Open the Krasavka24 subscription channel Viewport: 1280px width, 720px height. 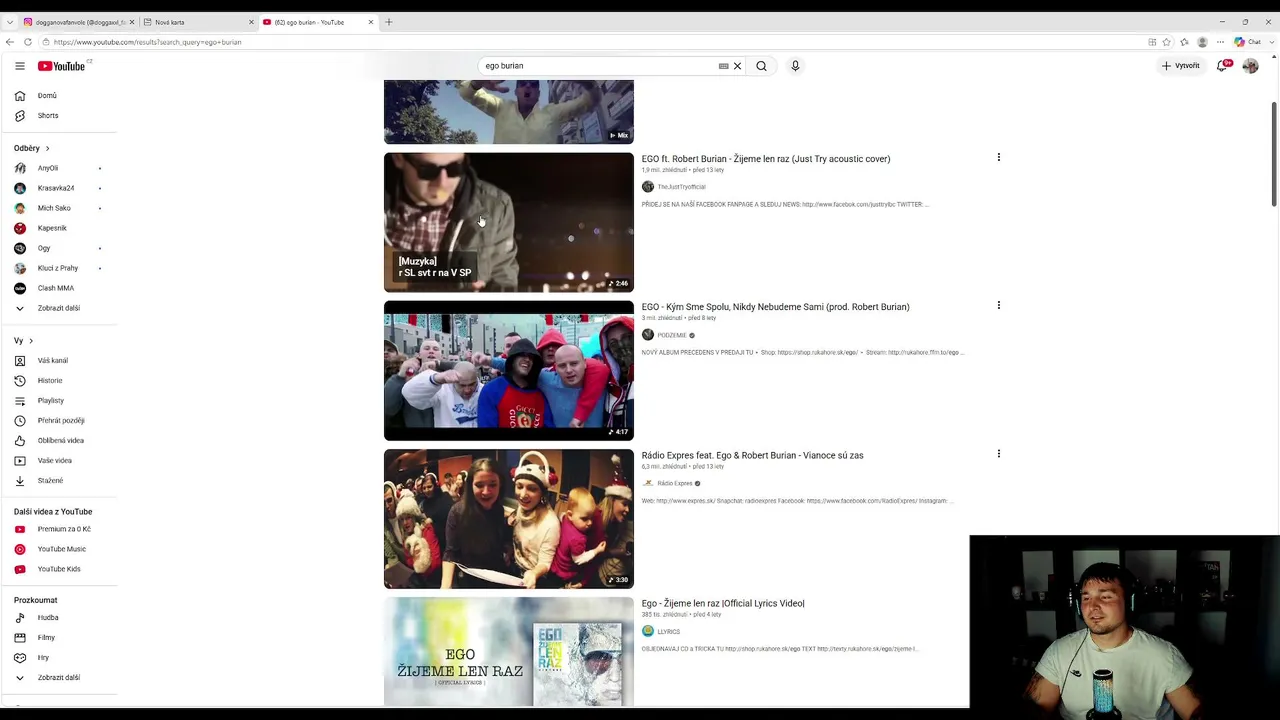(58, 188)
